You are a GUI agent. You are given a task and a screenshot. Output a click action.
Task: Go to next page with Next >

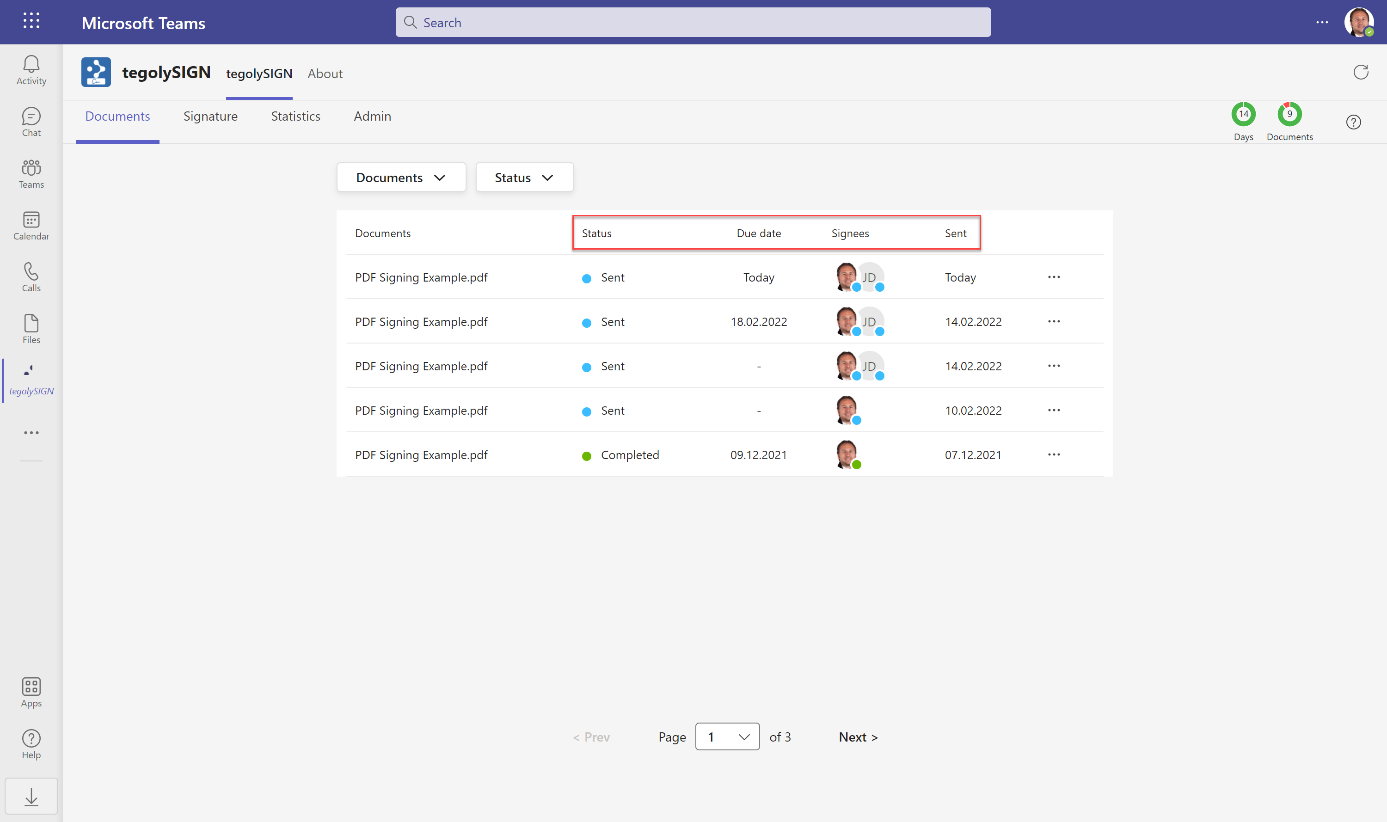[x=858, y=737]
